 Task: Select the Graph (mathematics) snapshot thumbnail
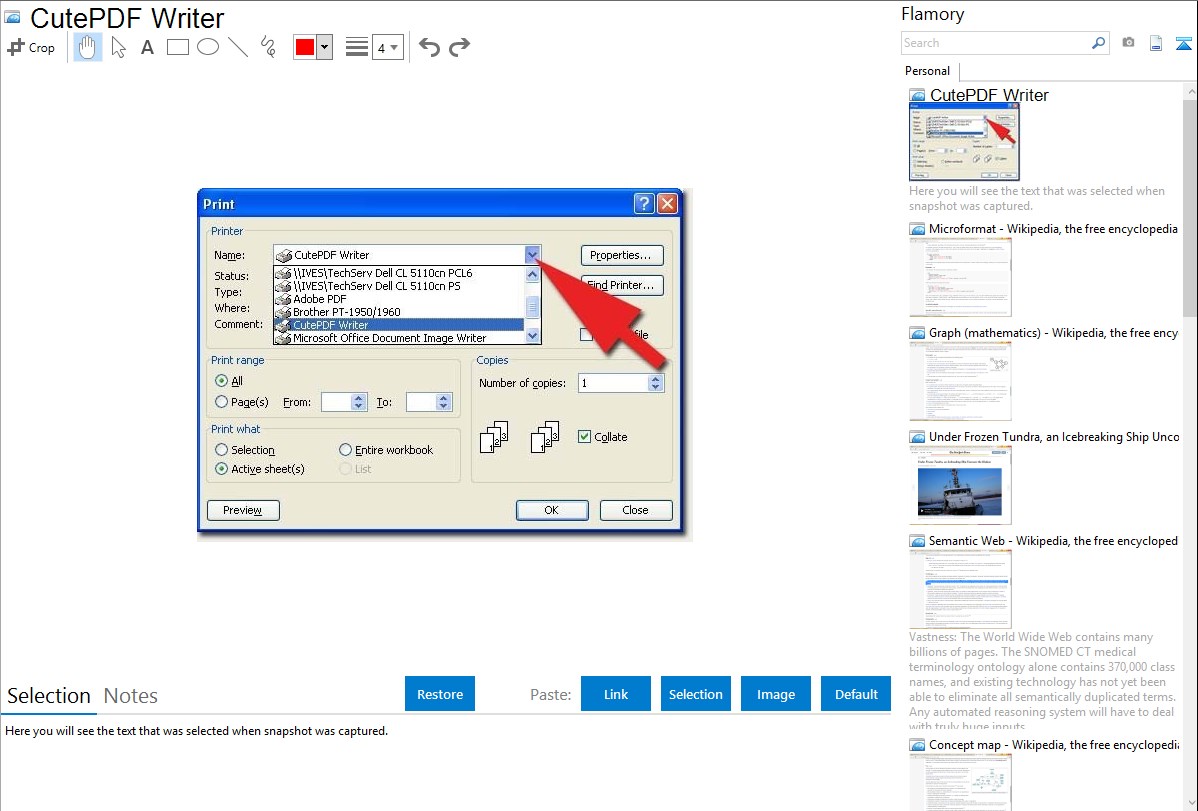[x=960, y=381]
